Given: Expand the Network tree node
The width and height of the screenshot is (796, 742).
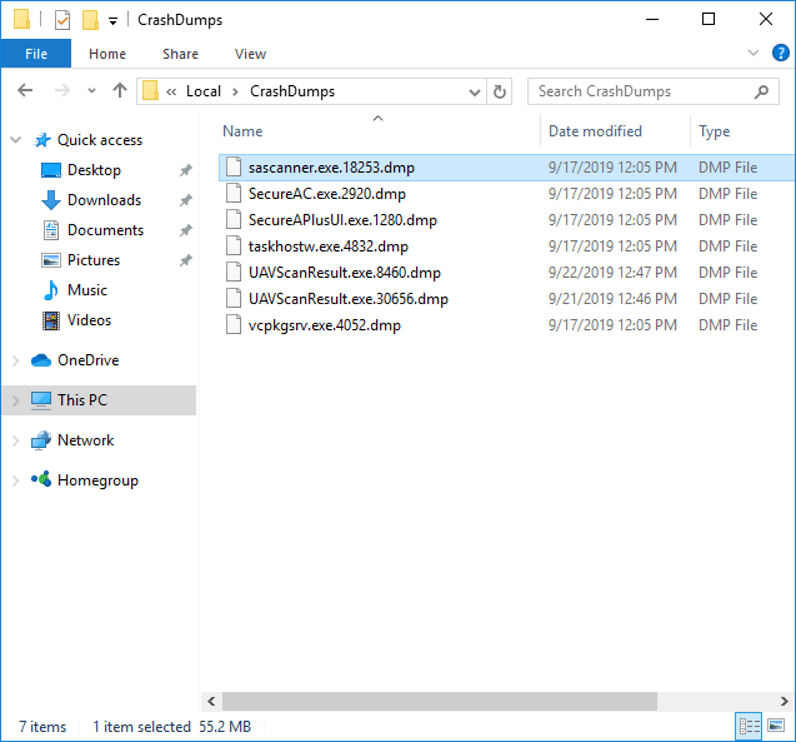Looking at the screenshot, I should coord(16,441).
